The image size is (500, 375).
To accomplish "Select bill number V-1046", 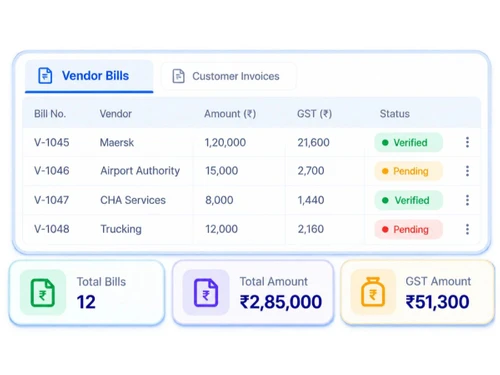I will [x=52, y=171].
